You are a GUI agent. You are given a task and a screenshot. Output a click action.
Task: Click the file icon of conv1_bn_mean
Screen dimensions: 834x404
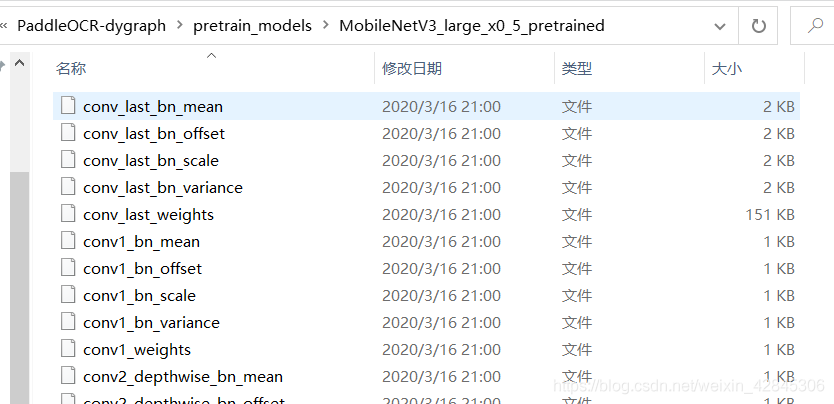(68, 241)
